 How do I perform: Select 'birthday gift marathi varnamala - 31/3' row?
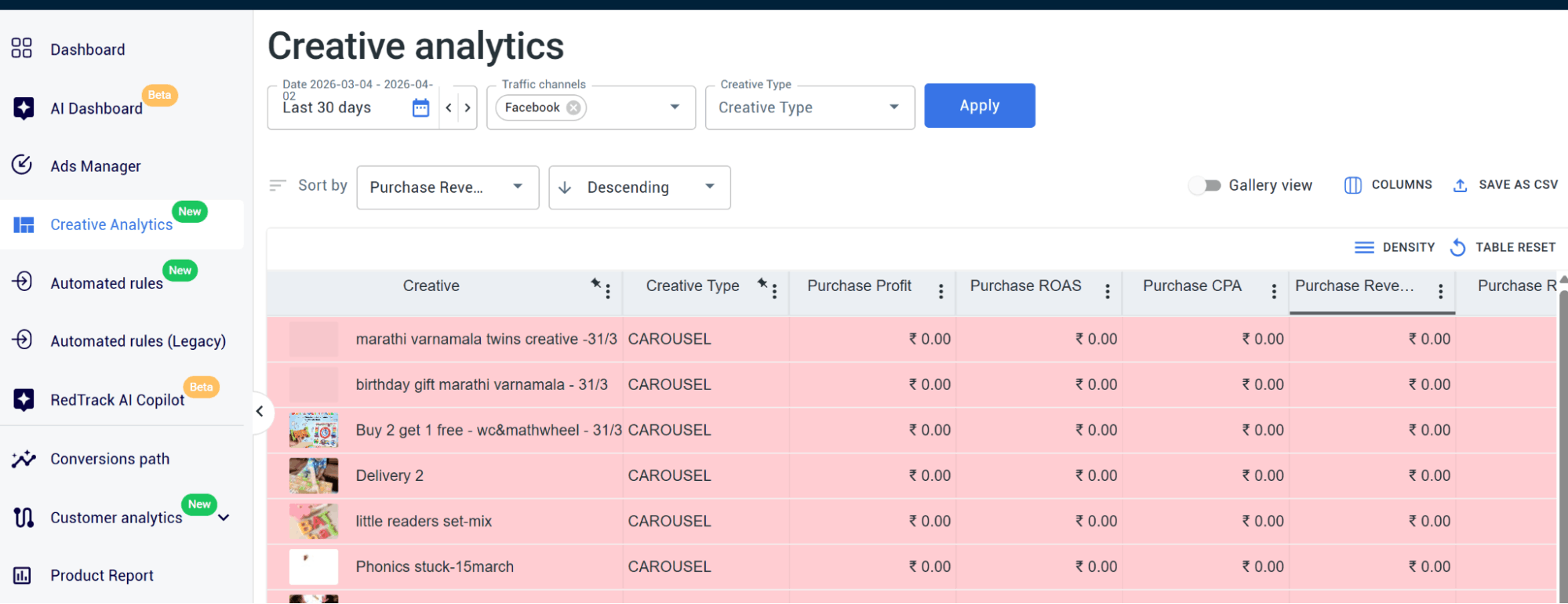tap(911, 384)
